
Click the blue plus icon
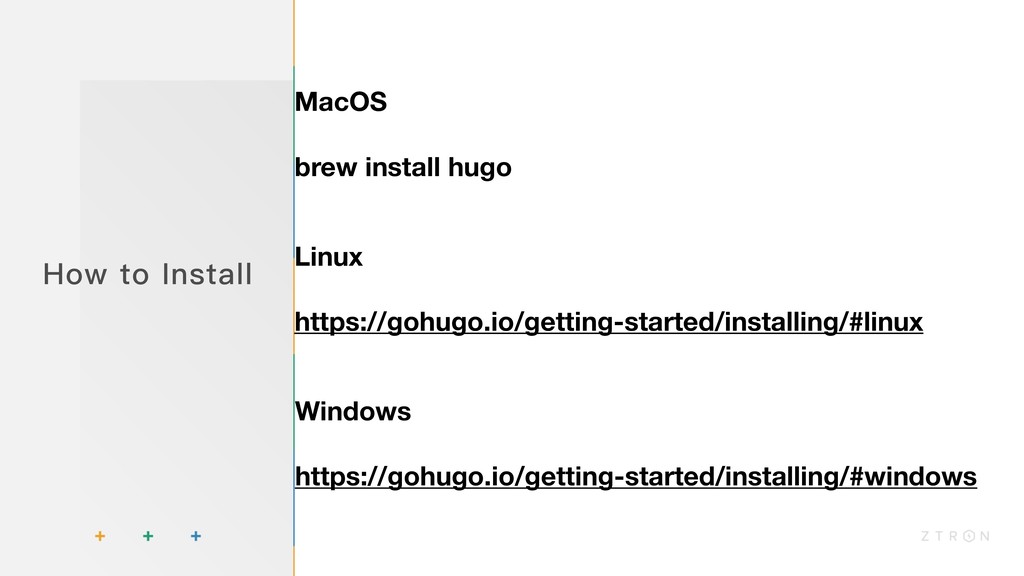pyautogui.click(x=196, y=537)
